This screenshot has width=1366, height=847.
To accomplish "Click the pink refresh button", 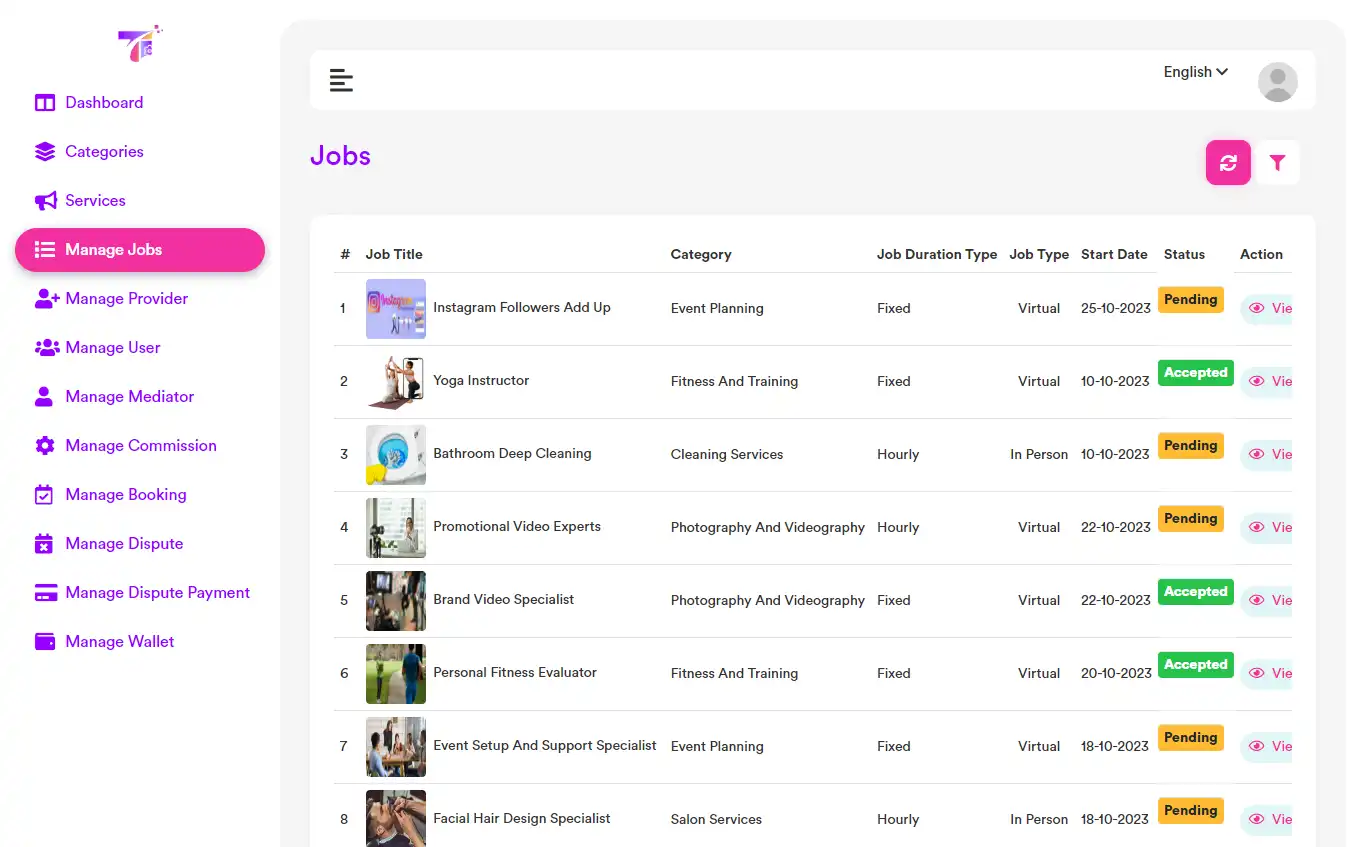I will click(1228, 162).
